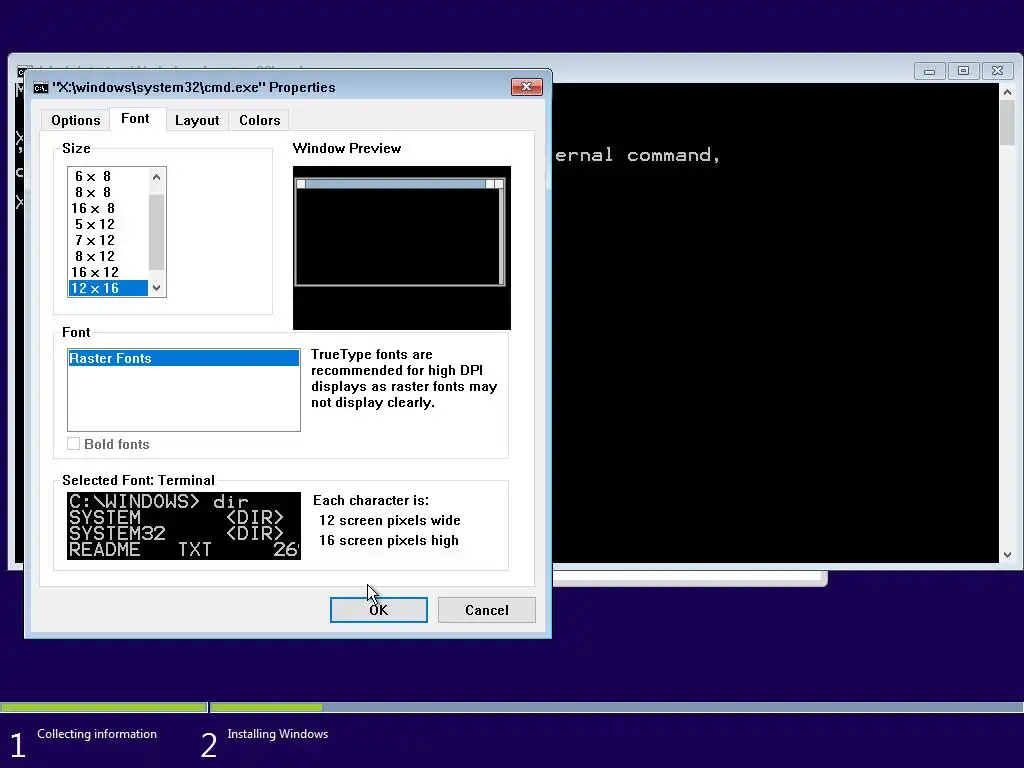1024x768 pixels.
Task: Open the Layout tab
Action: click(x=197, y=120)
